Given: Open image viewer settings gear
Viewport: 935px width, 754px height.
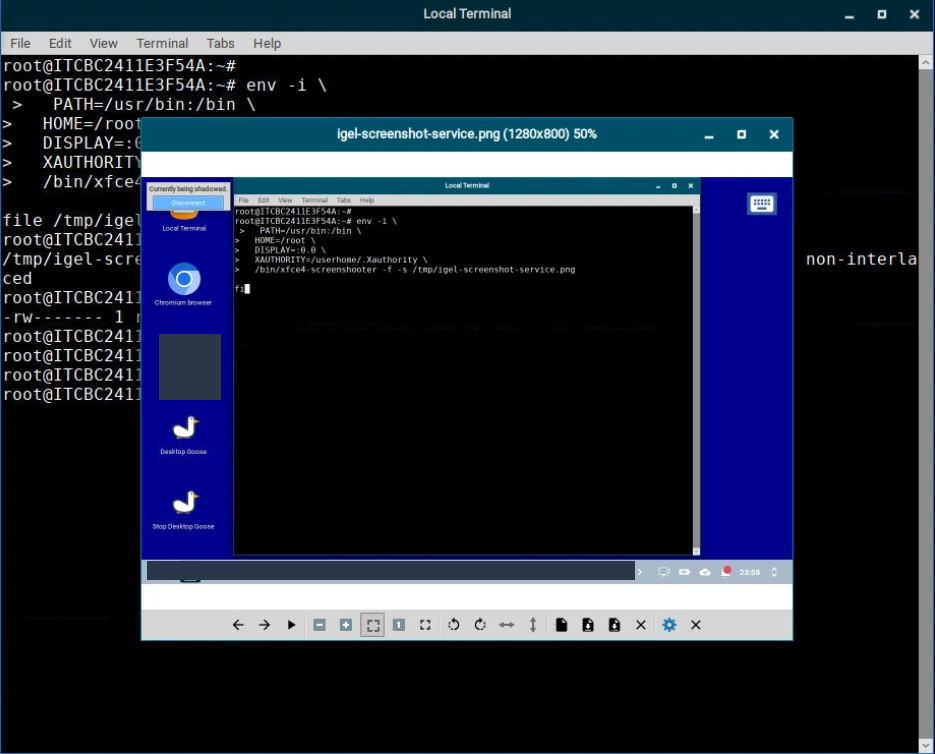Looking at the screenshot, I should click(x=669, y=625).
